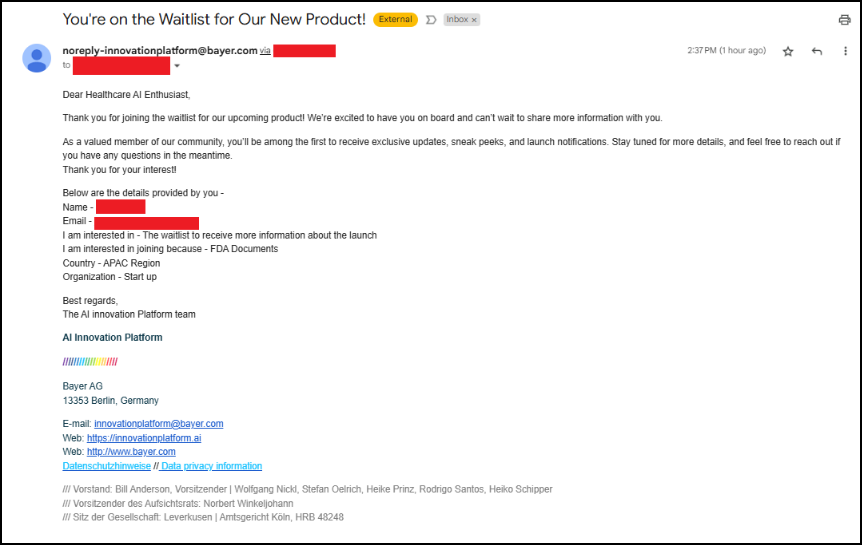Click the noreply-innovationplatform@bayer.com sender name
Viewport: 862px width, 545px height.
click(160, 51)
